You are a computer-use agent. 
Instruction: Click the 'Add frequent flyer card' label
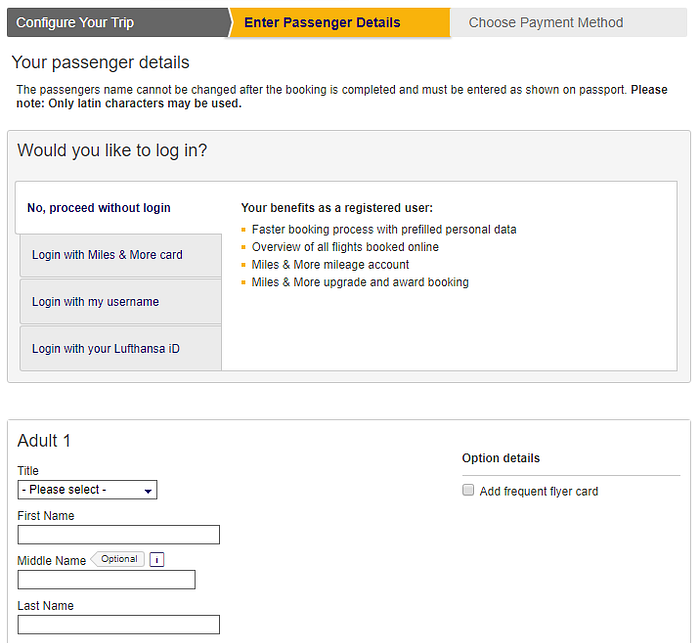click(539, 491)
